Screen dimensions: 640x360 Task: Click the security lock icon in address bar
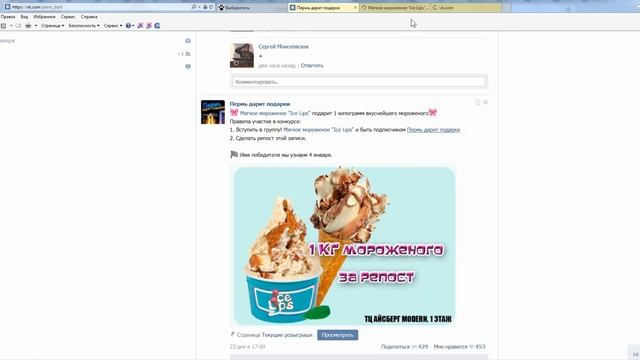click(205, 7)
